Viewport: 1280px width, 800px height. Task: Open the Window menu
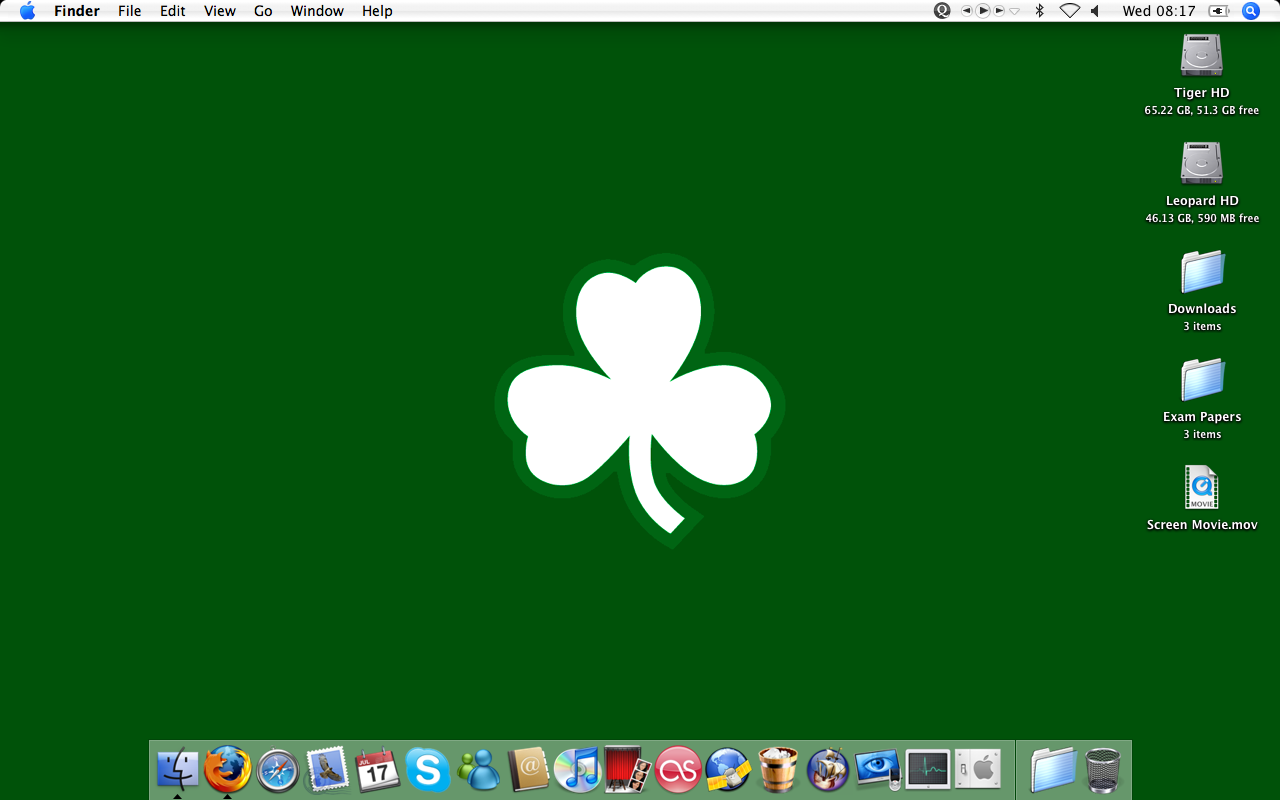[317, 11]
